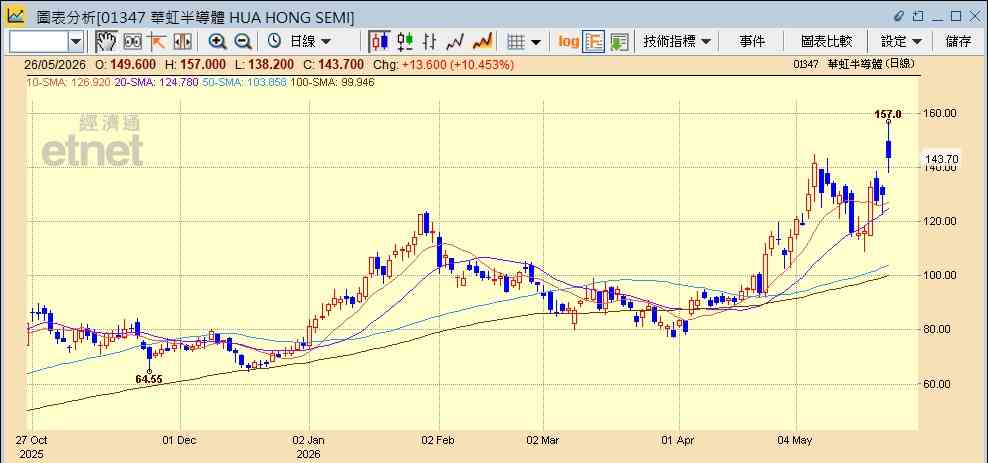The height and width of the screenshot is (463, 988).
Task: Click the 01347 華虹半導體 (日線) label
Action: pyautogui.click(x=854, y=64)
